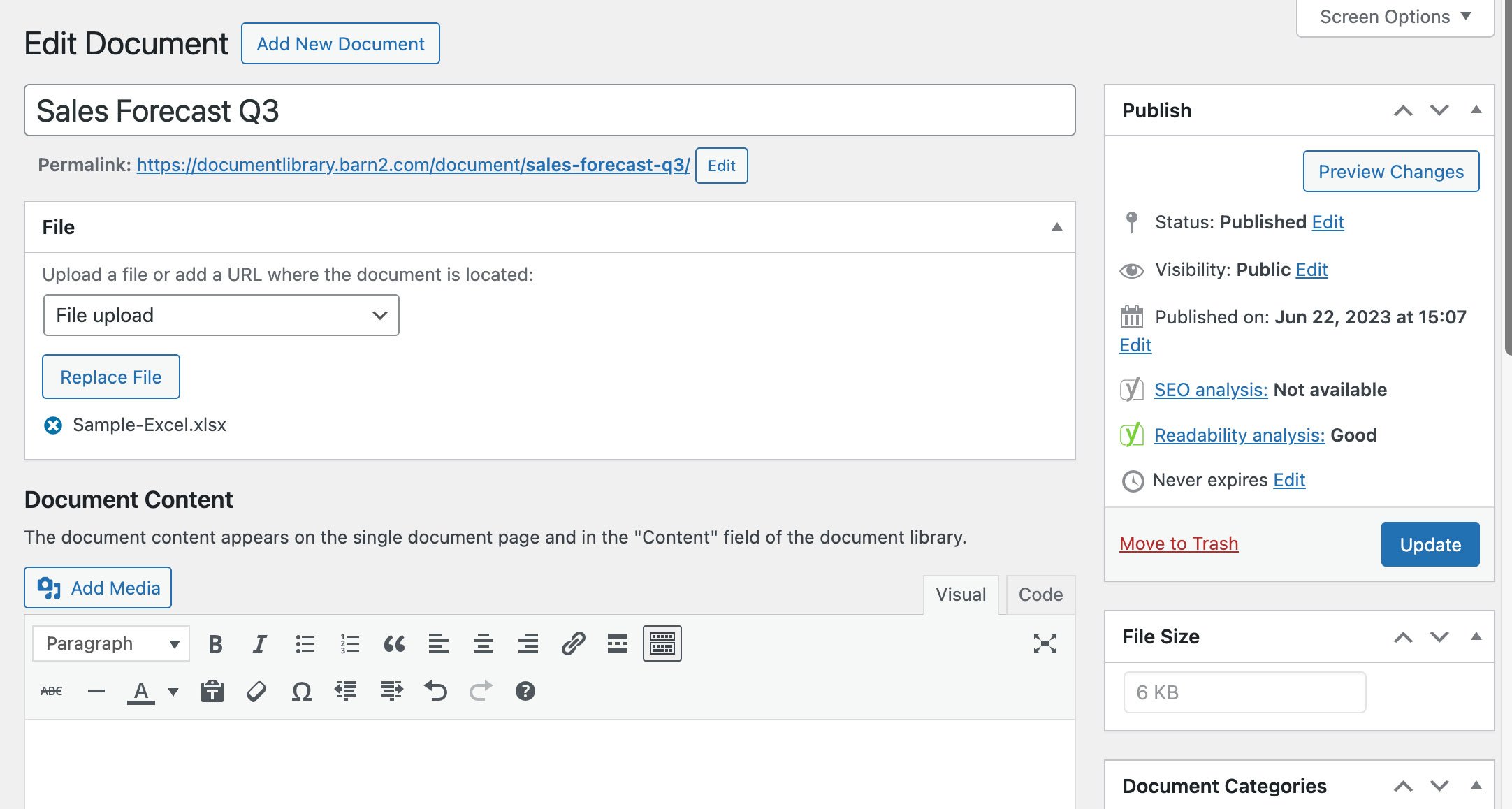The image size is (1512, 809).
Task: Open the keyboard shortcuts help icon
Action: point(525,691)
